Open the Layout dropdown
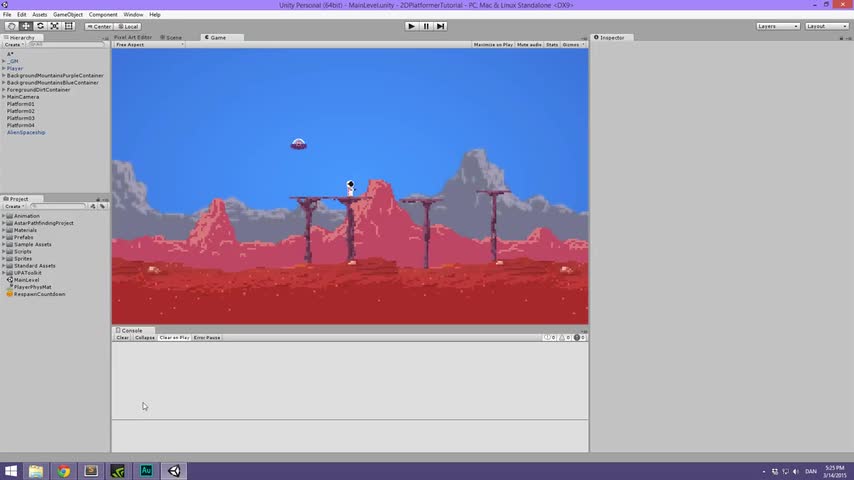The height and width of the screenshot is (480, 854). coord(826,26)
